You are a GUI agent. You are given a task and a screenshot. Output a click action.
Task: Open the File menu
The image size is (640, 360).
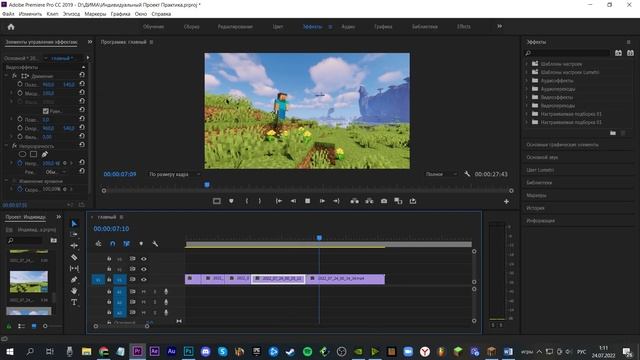tap(8, 14)
